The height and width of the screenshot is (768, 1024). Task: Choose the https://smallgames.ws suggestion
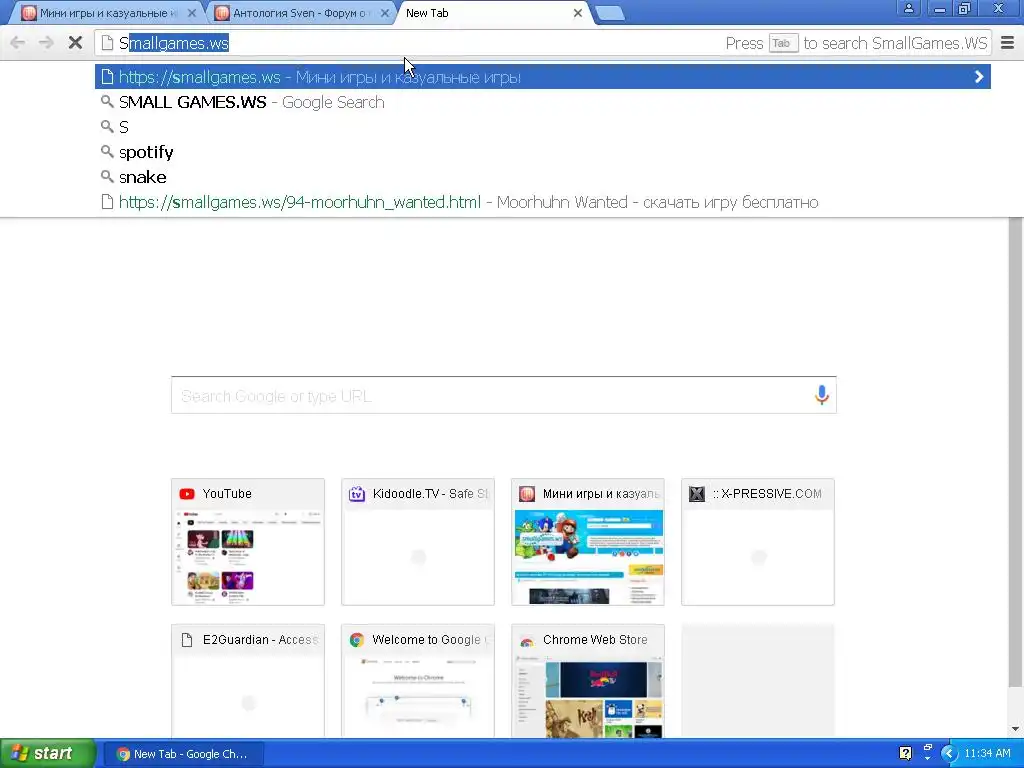pyautogui.click(x=542, y=77)
